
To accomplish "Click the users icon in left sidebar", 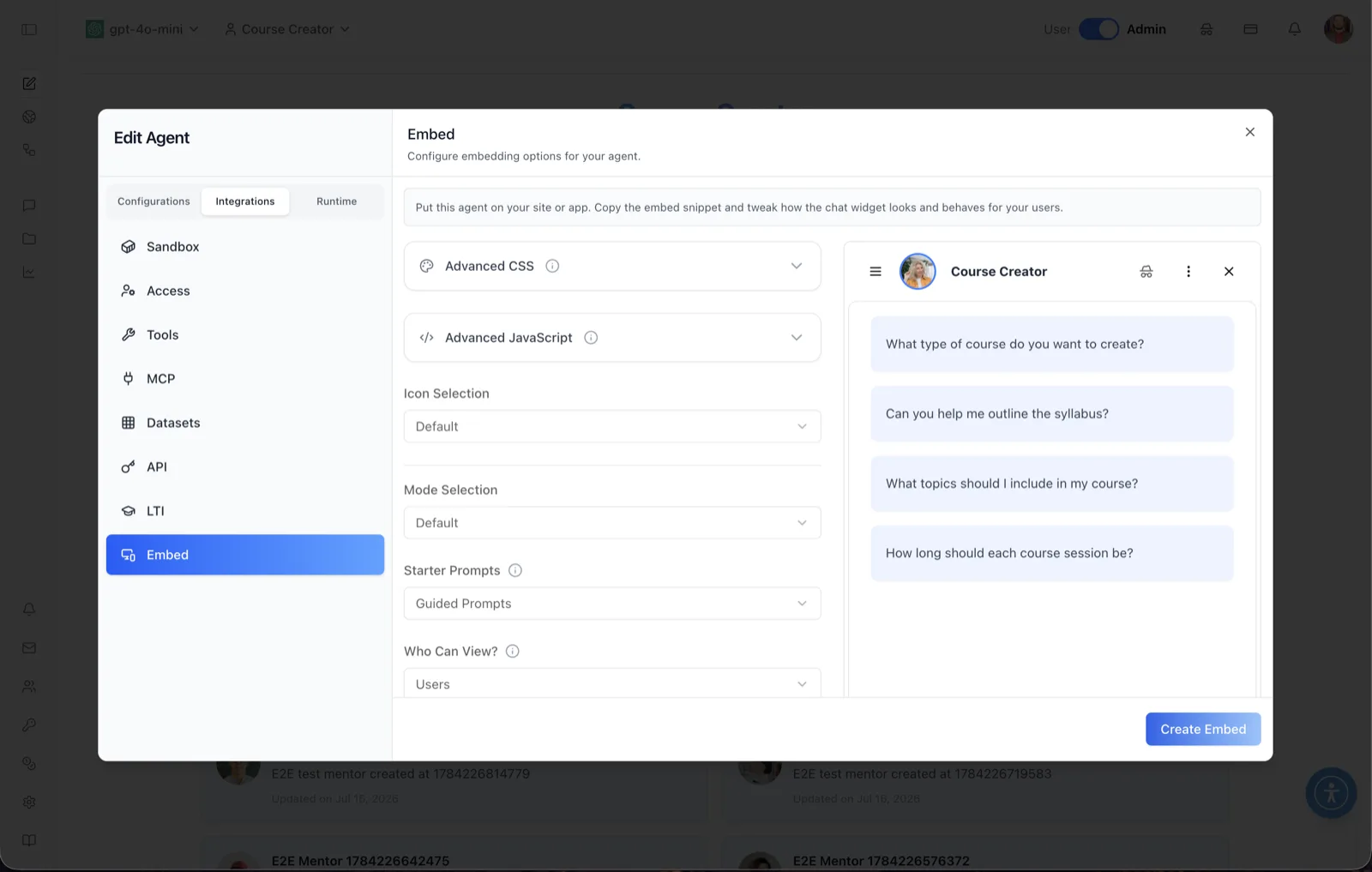I will (x=29, y=687).
